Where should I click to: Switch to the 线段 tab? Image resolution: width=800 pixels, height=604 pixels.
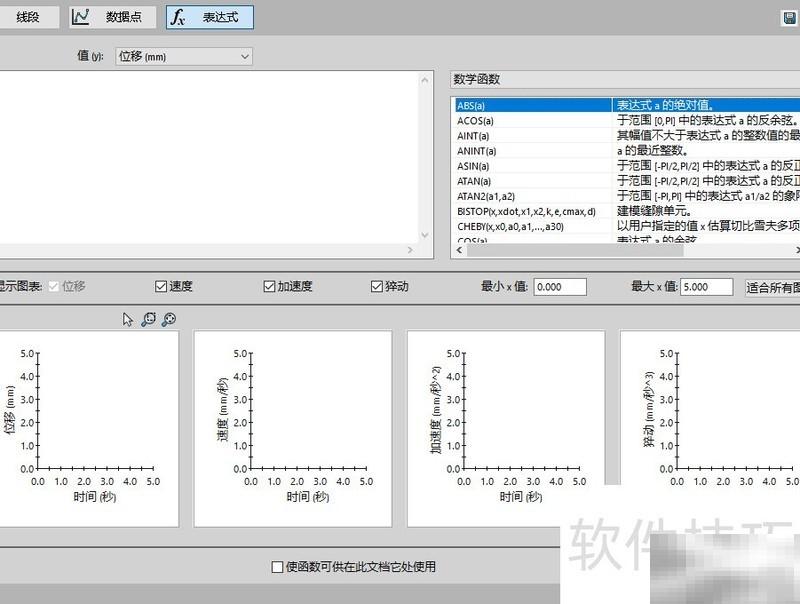point(28,16)
